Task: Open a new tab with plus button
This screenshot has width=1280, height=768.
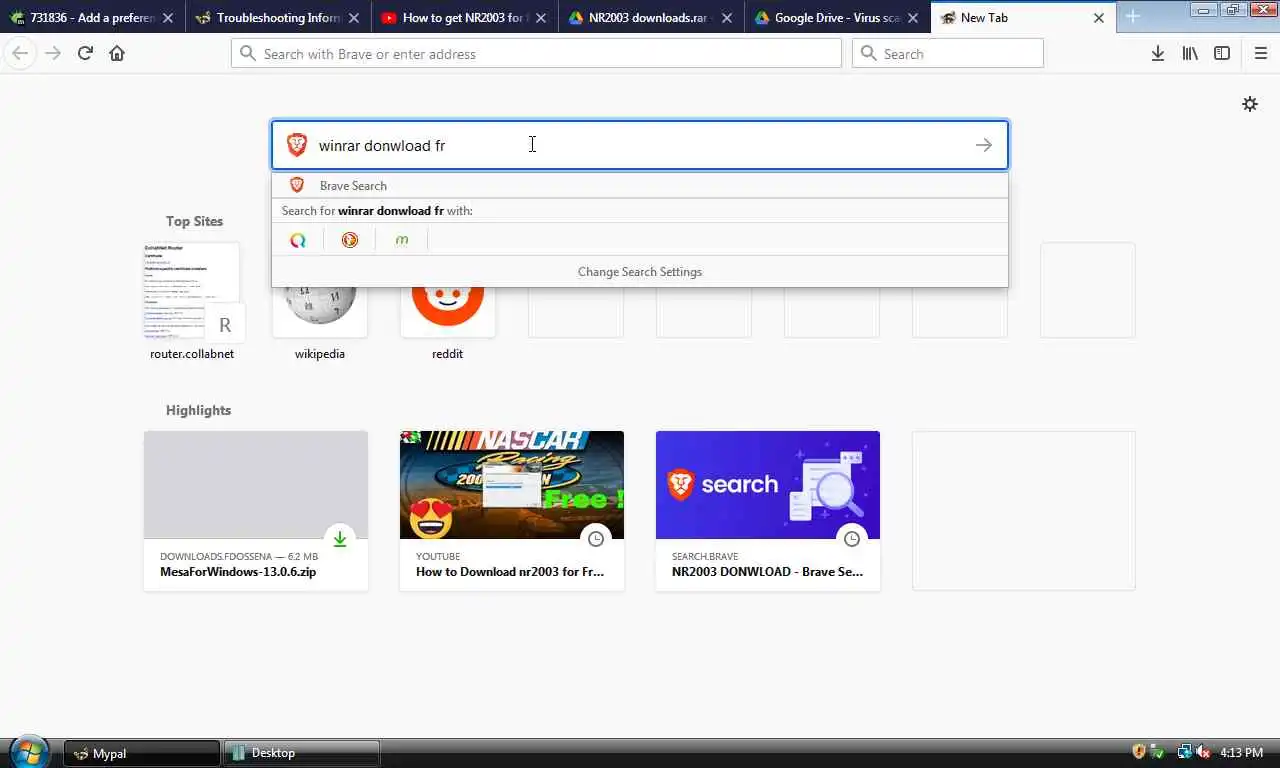Action: (x=1132, y=17)
